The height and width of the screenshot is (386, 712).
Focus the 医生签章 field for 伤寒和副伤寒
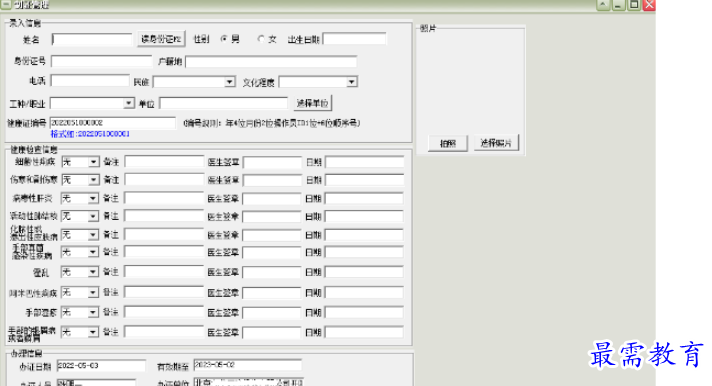[x=272, y=180]
